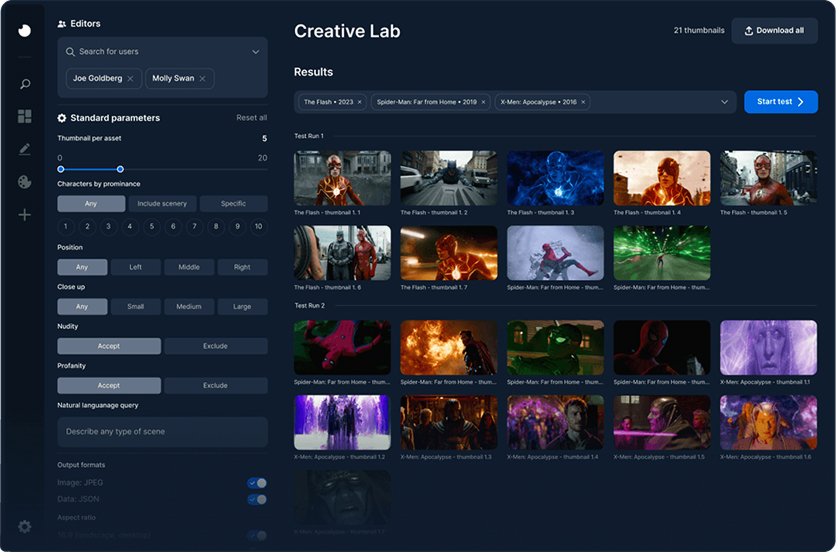Open the settings gear at the sidebar bottom
Screen dimensions: 836x552
pyautogui.click(x=25, y=527)
